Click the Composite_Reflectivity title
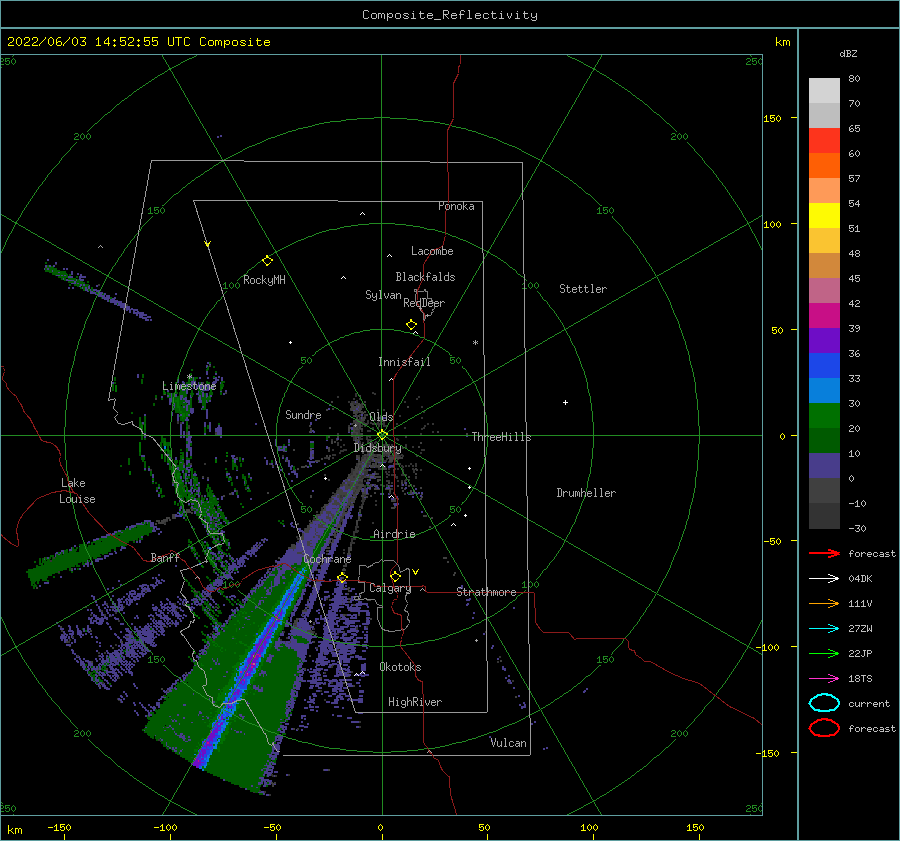The width and height of the screenshot is (900, 841). tap(449, 14)
